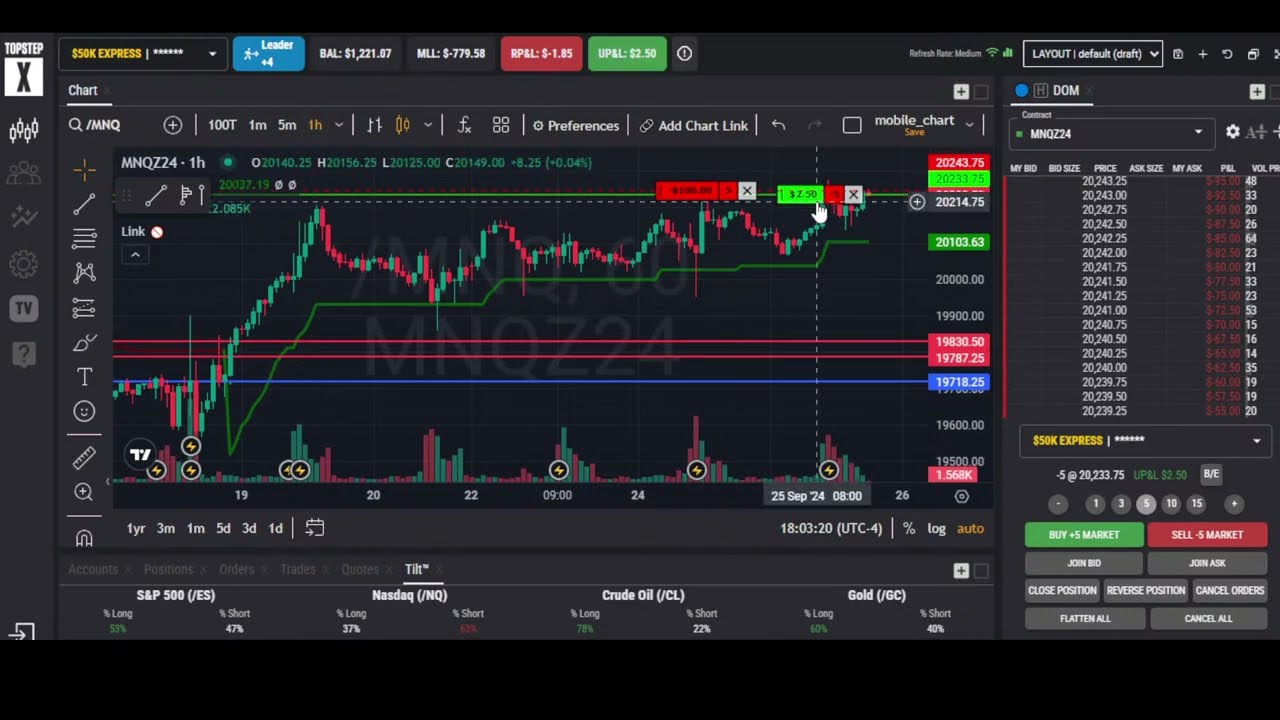Select contract quantity 1
This screenshot has width=1280, height=720.
point(1096,504)
